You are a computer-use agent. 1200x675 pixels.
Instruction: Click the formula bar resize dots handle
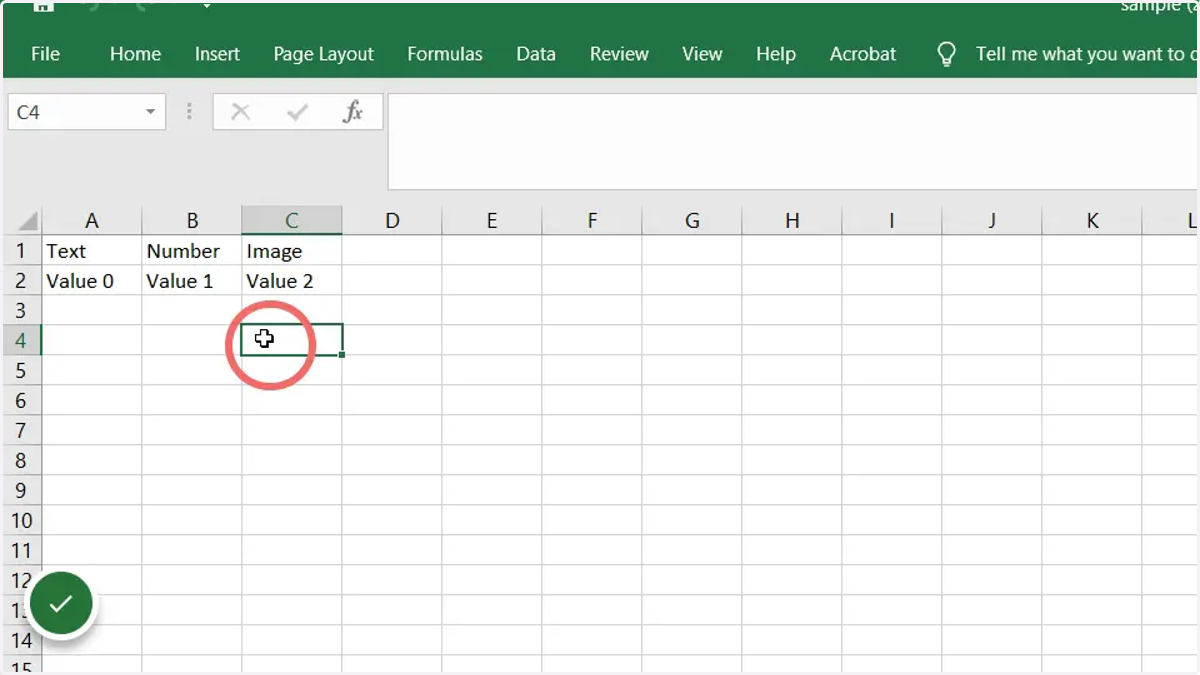(x=189, y=112)
